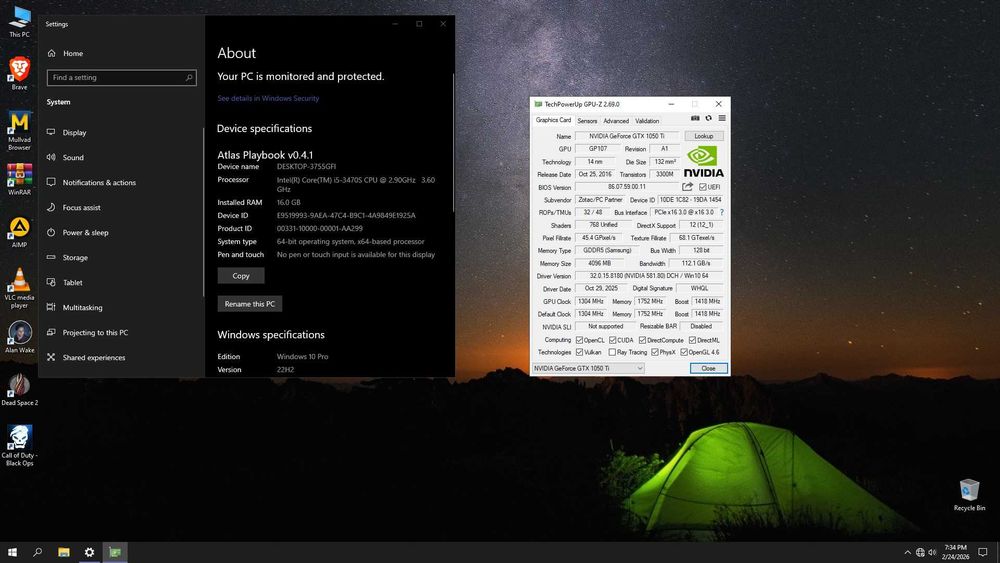Click Rename this PC button
This screenshot has height=563, width=1000.
249,303
